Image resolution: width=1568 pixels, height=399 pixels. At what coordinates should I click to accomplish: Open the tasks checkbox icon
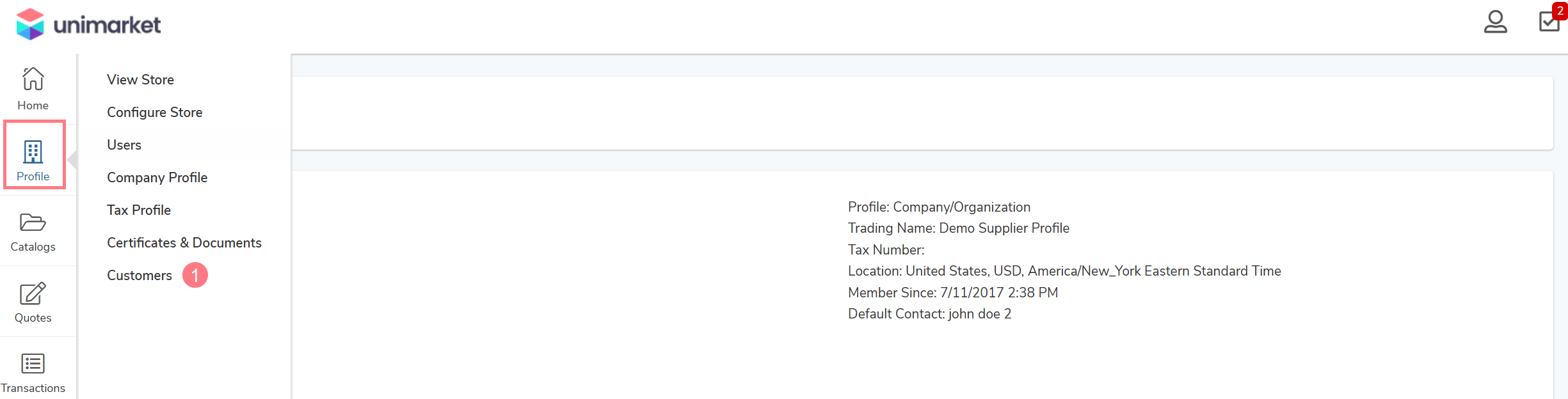click(1549, 22)
